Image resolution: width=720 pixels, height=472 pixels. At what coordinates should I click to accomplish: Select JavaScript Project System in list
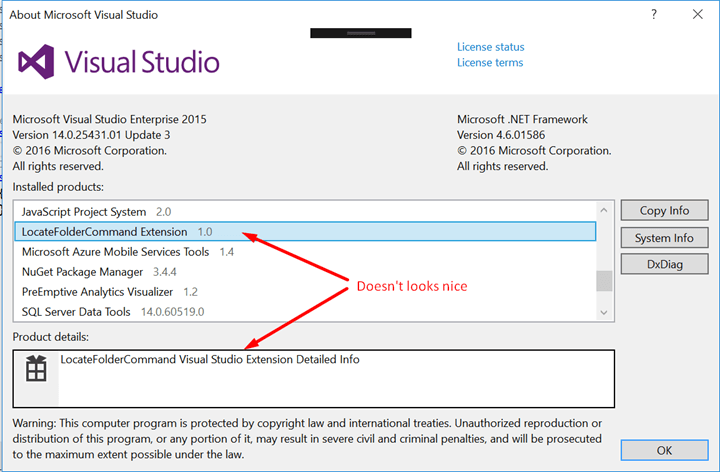[x=305, y=212]
